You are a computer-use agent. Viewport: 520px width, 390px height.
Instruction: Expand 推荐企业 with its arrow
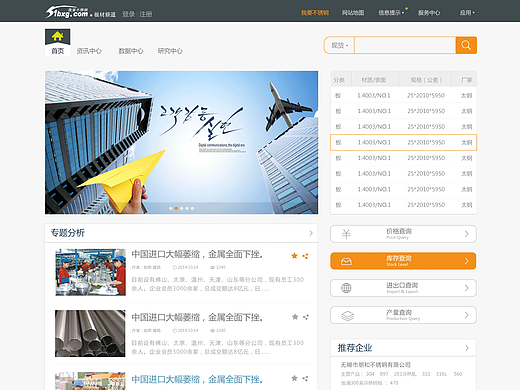467,348
